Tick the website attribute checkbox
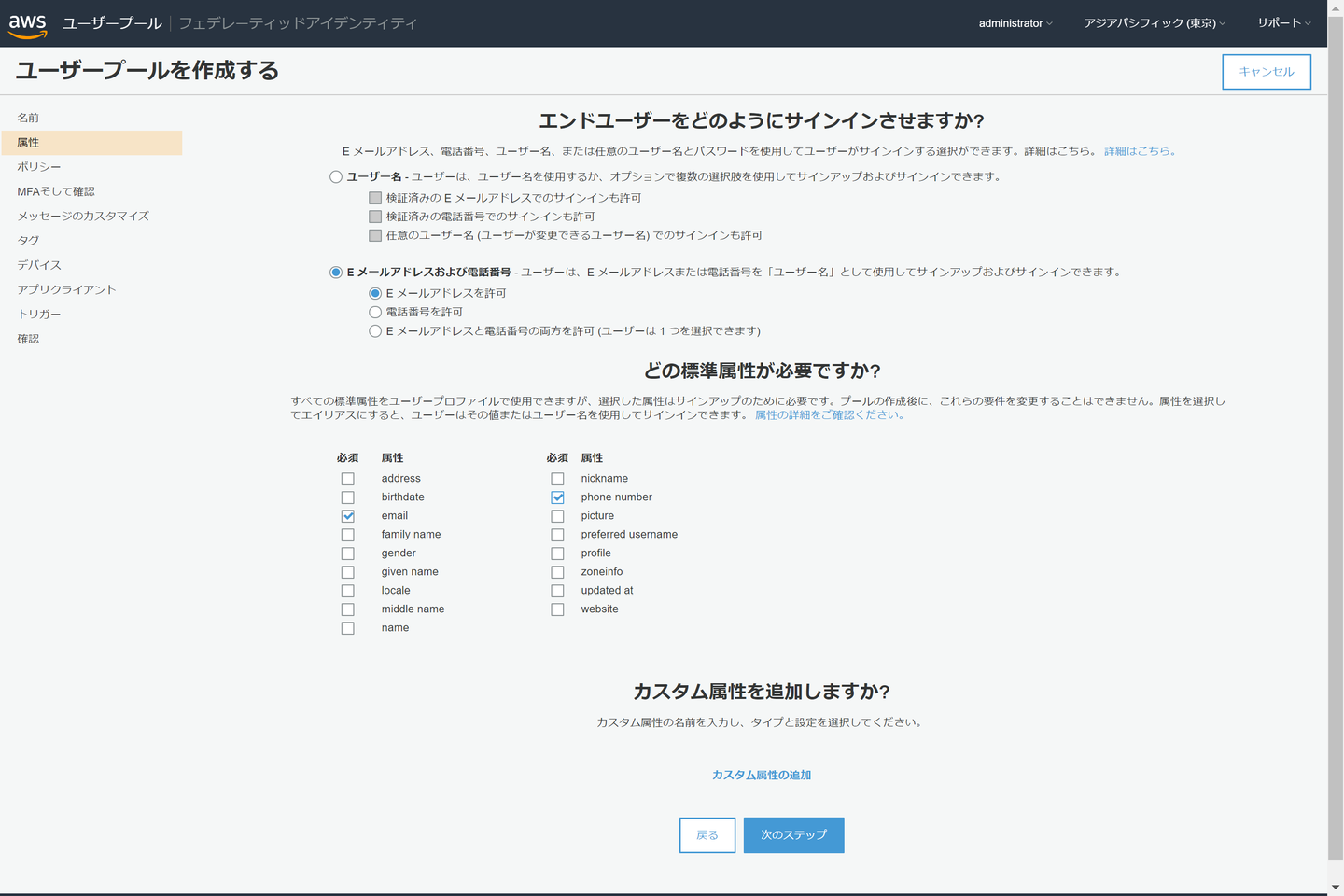 coord(557,609)
